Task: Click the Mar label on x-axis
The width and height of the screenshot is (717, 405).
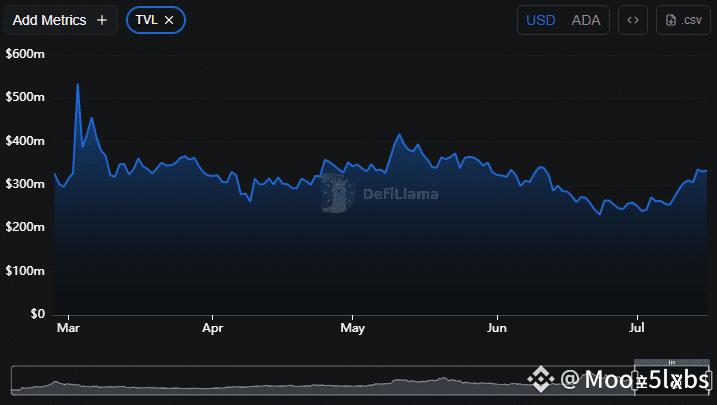Action: pos(68,328)
